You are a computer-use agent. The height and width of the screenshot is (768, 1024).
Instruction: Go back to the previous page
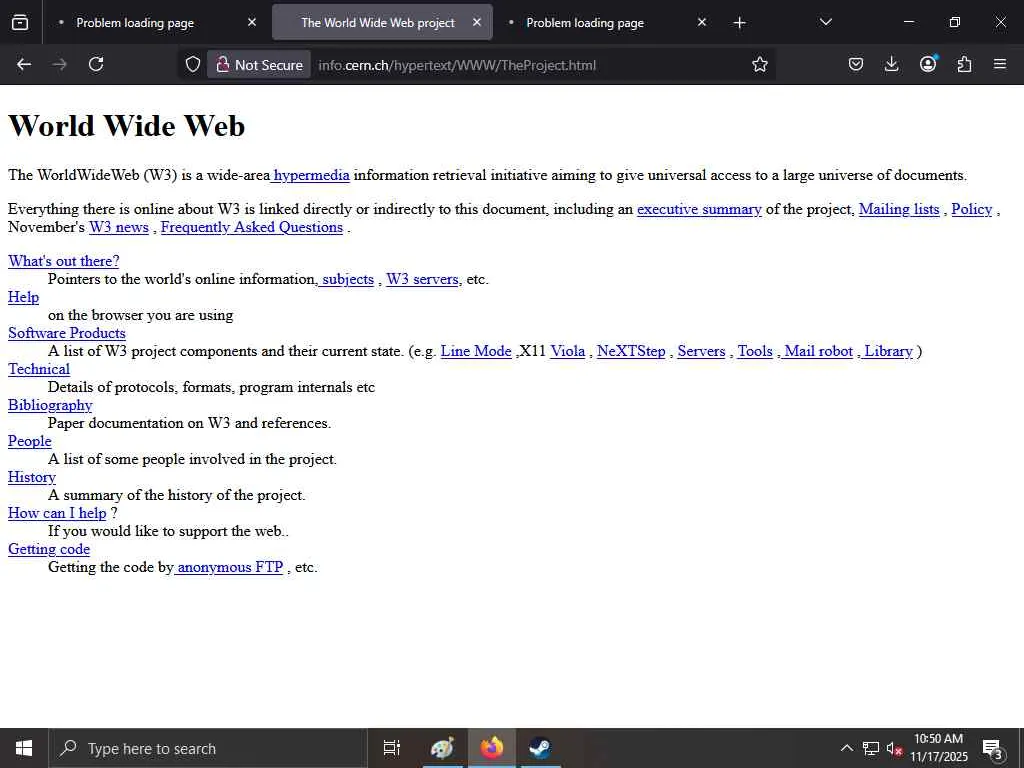click(x=24, y=65)
